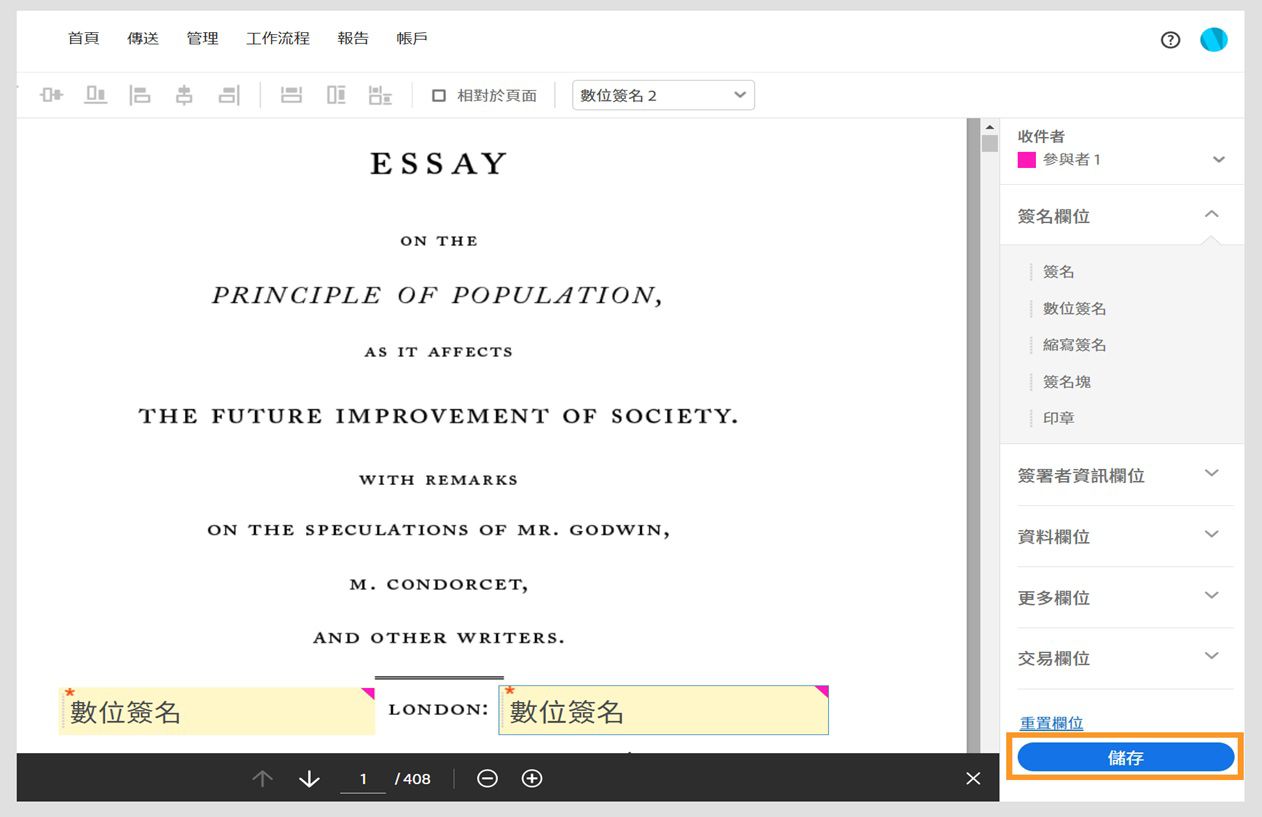The width and height of the screenshot is (1262, 817).
Task: Select the align right edges icon
Action: click(x=229, y=94)
